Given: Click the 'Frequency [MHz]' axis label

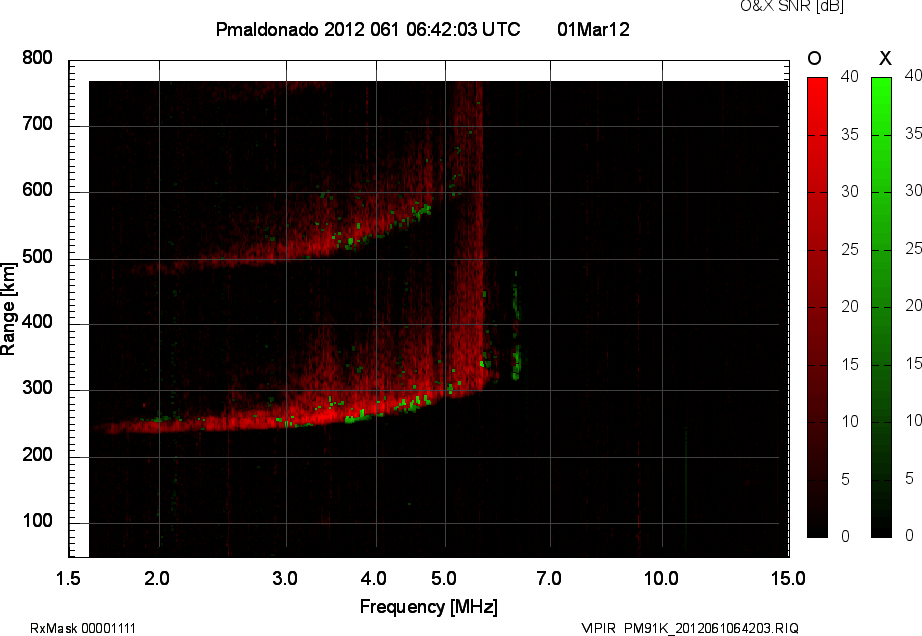Looking at the screenshot, I should click(x=428, y=607).
